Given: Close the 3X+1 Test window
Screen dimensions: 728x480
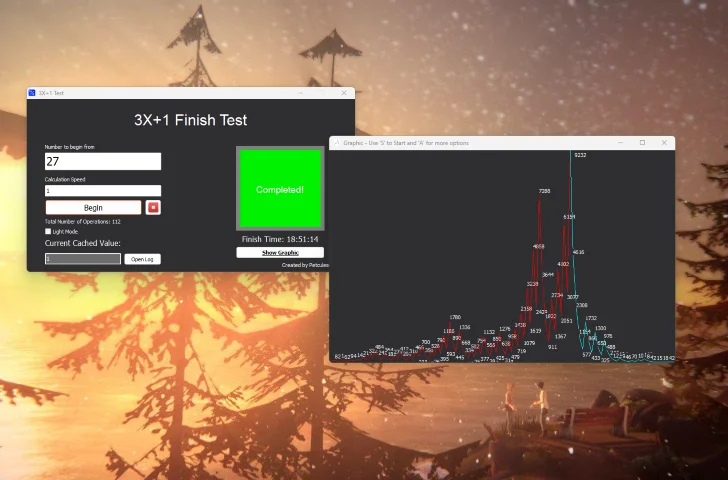Looking at the screenshot, I should tap(344, 93).
